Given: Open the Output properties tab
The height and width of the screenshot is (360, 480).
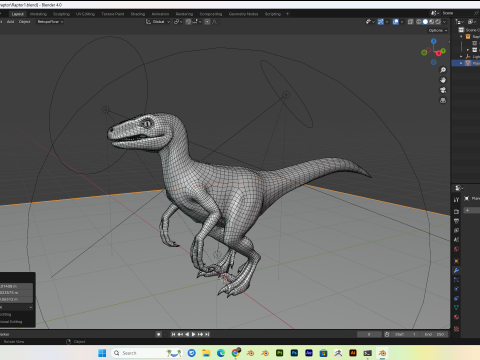Looking at the screenshot, I should (x=456, y=221).
